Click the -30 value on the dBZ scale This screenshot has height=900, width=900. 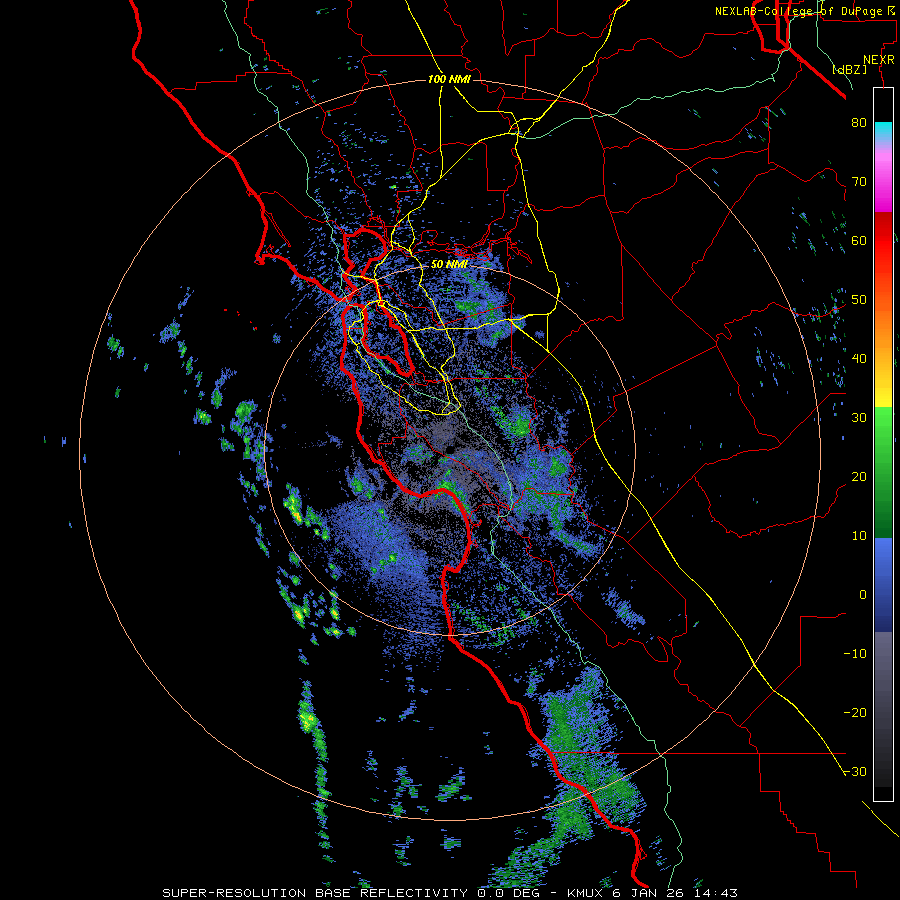coord(855,771)
